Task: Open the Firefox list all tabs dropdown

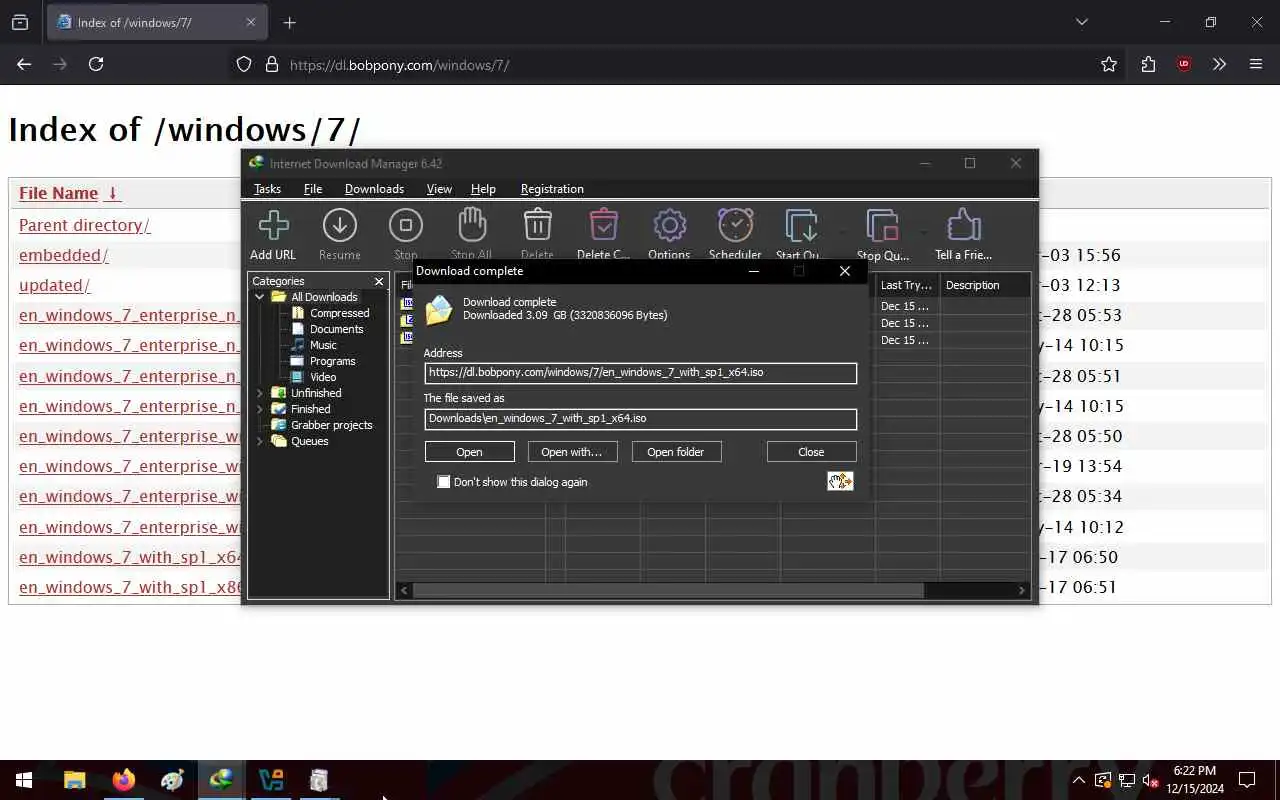Action: 1081,22
